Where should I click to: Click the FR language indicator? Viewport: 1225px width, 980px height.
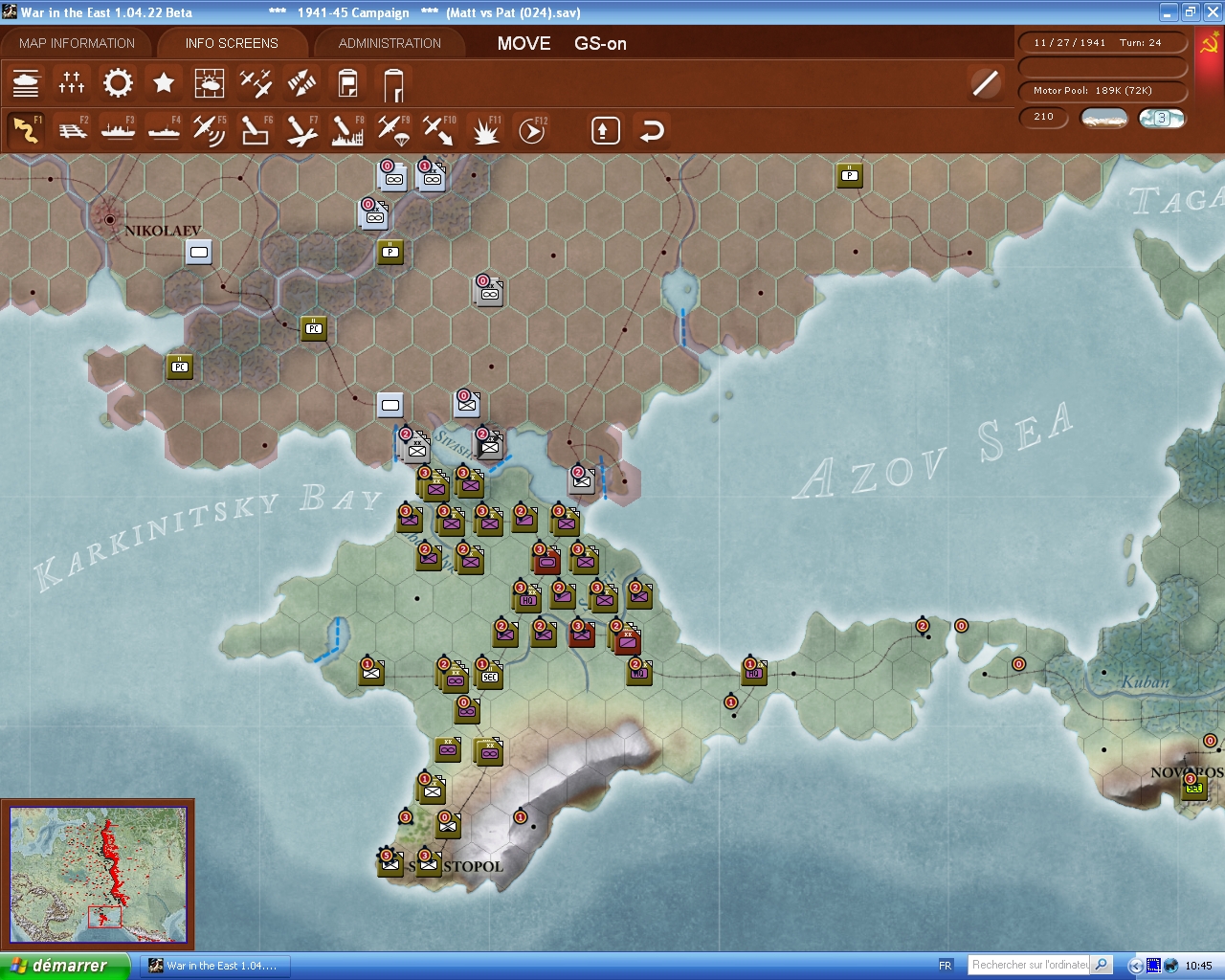click(x=946, y=966)
